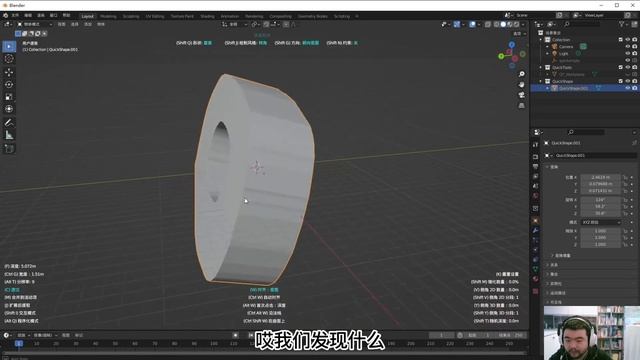This screenshot has width=640, height=360.
Task: Switch perspective/orthographic grid icon
Action: pyautogui.click(x=522, y=106)
